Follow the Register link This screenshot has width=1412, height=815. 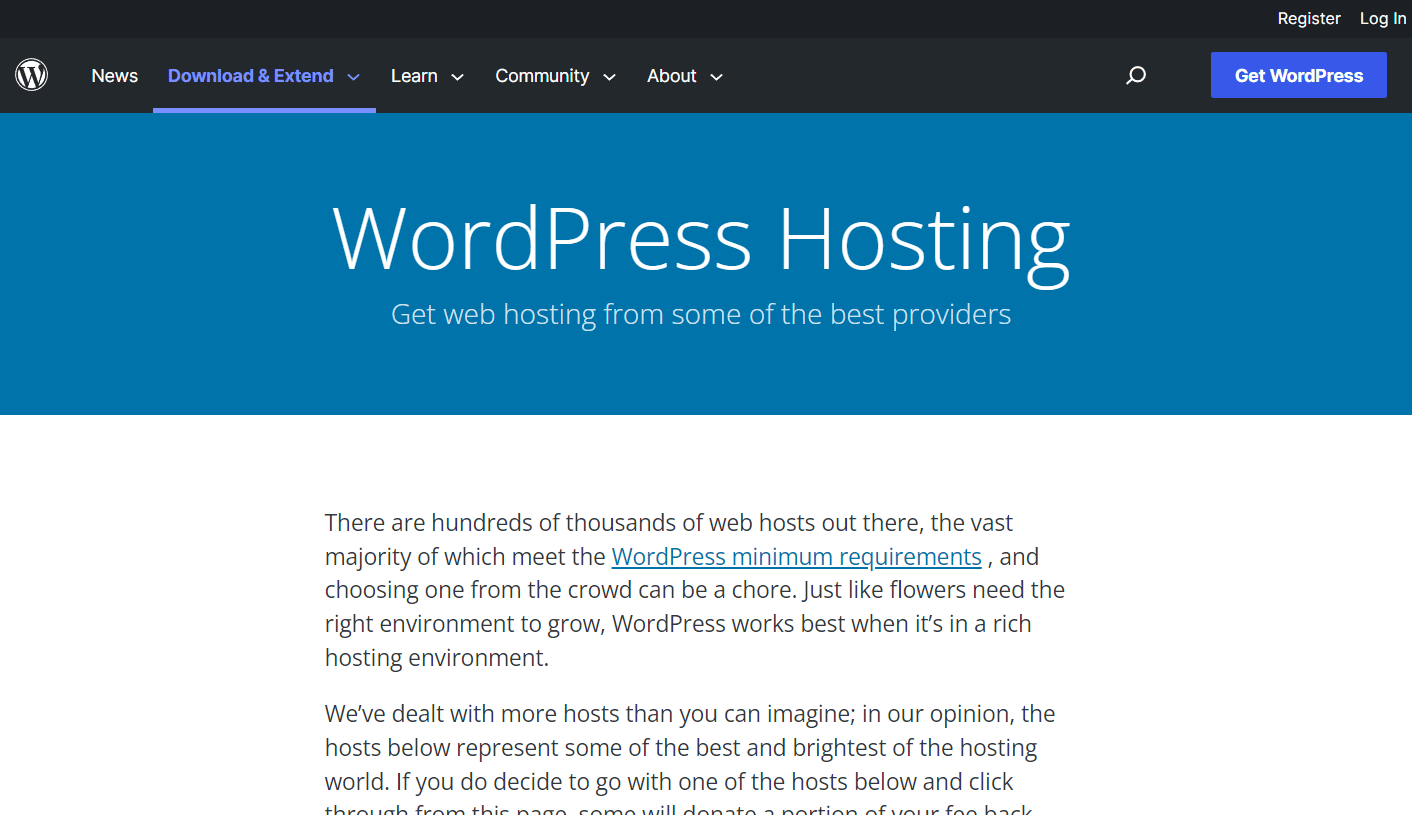point(1309,18)
